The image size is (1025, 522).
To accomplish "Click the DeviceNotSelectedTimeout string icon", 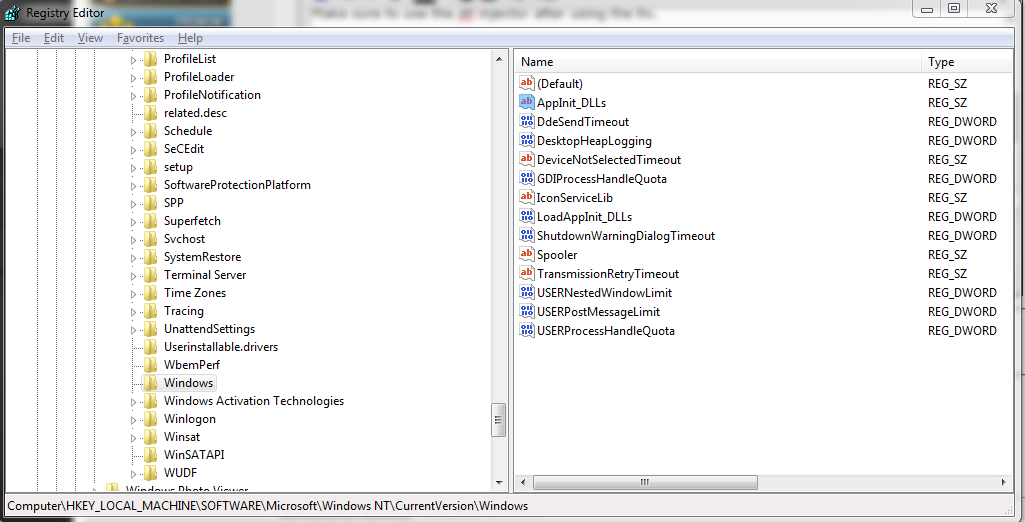I will point(526,159).
